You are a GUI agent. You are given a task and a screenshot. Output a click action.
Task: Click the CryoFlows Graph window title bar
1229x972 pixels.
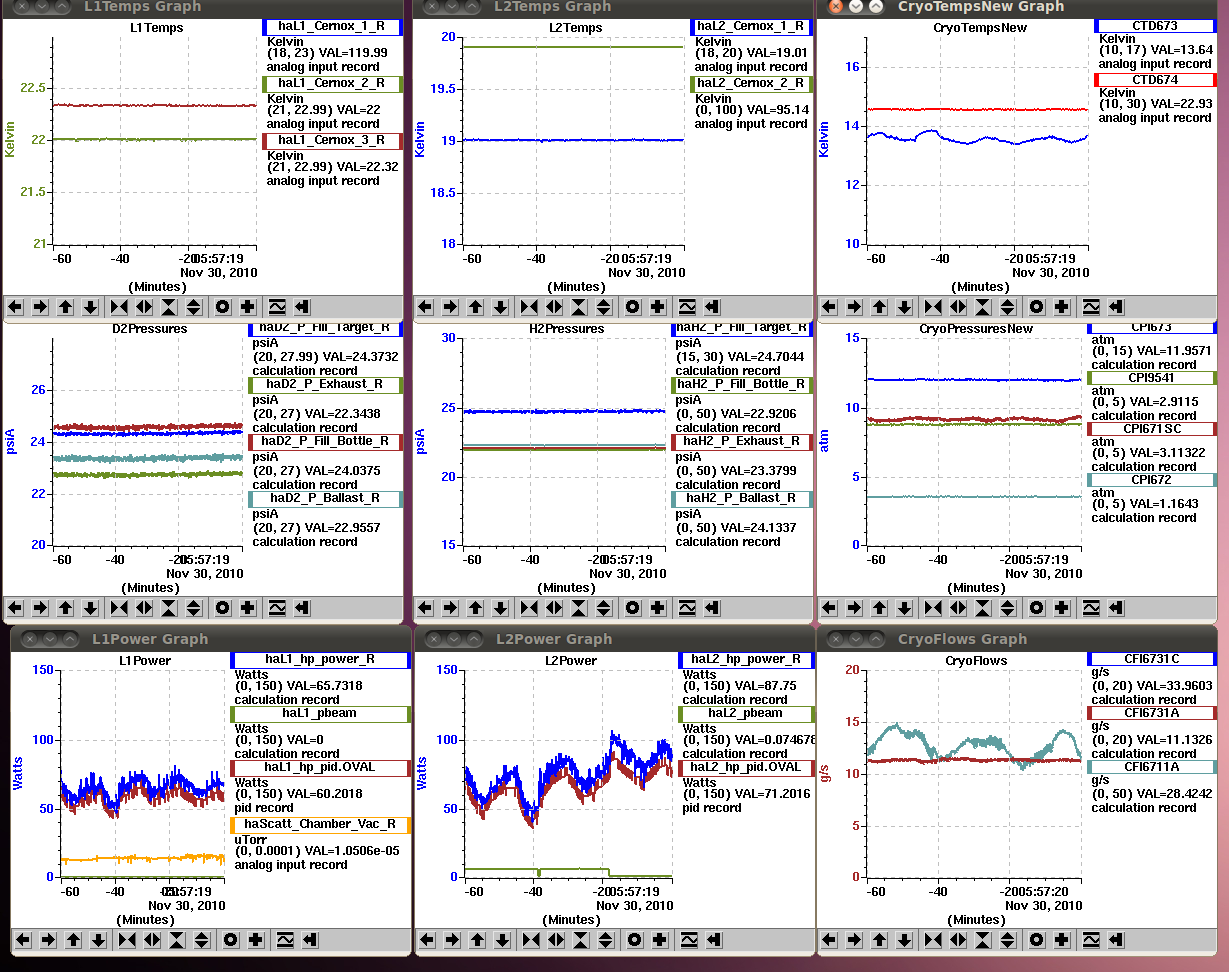[1018, 639]
